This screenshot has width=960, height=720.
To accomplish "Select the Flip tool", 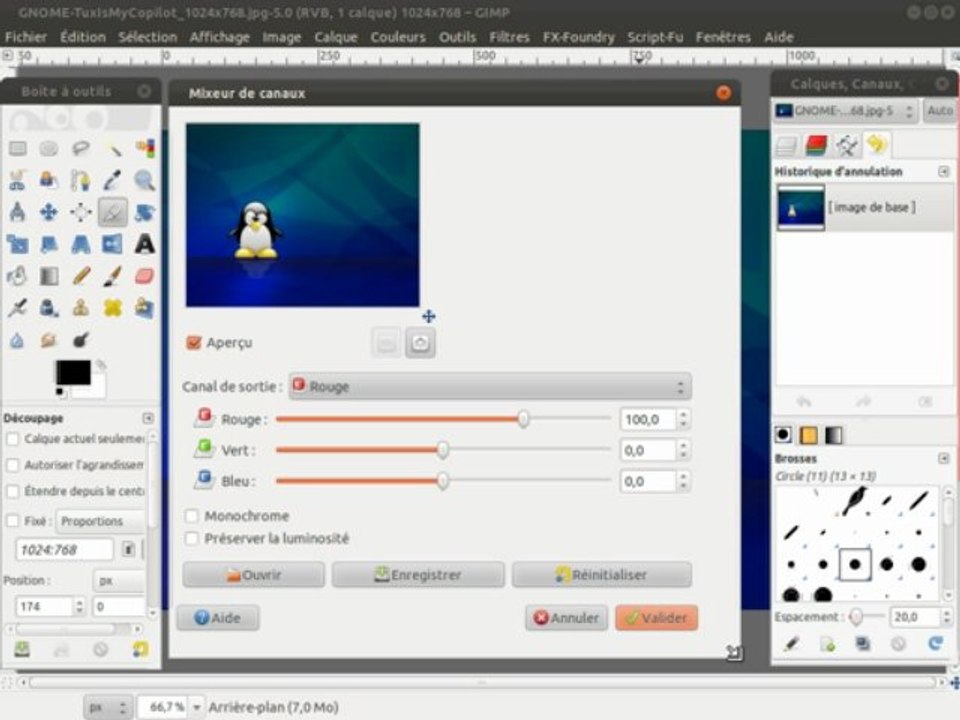I will 113,244.
